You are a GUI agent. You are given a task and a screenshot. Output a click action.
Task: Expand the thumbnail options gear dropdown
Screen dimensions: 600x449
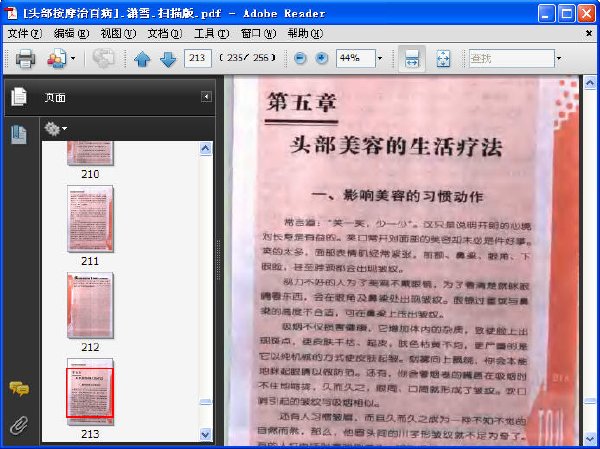tap(55, 129)
